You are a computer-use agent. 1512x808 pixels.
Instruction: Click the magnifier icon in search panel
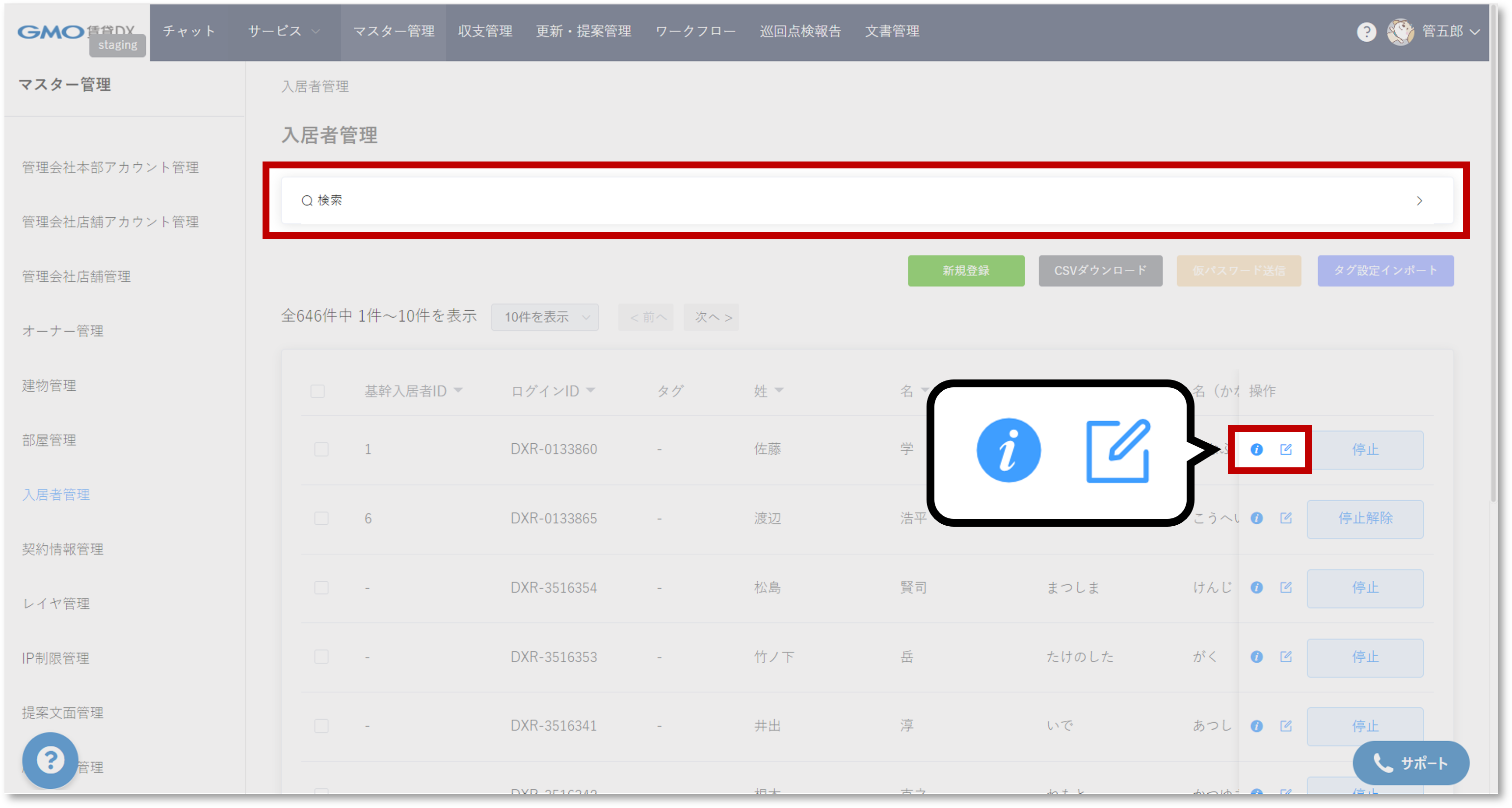[306, 201]
